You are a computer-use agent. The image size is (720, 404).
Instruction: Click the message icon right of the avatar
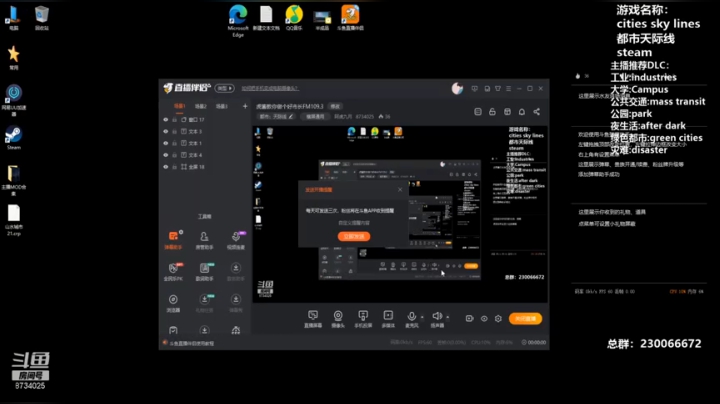click(474, 89)
